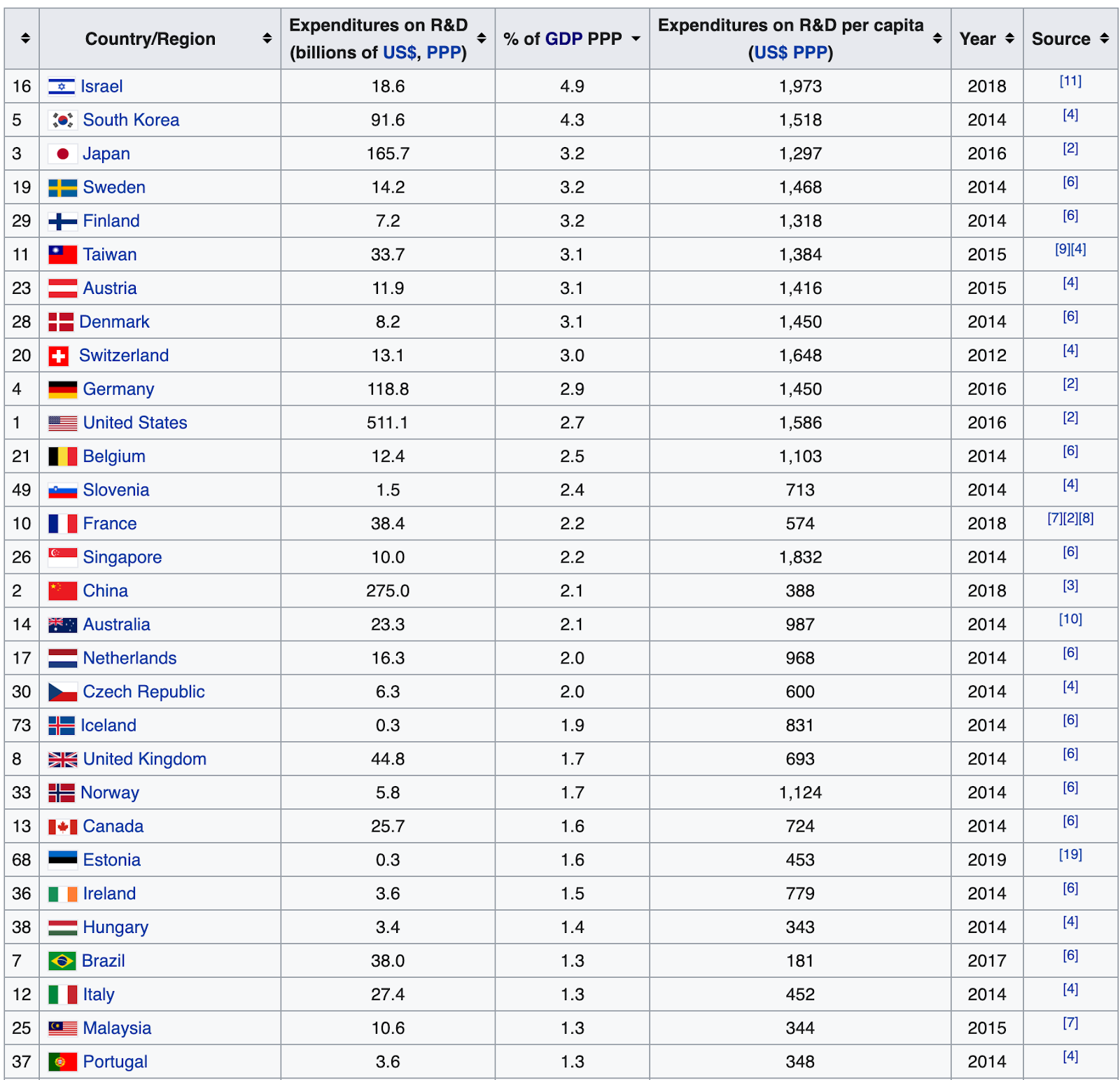Click the Japan flag icon

tap(62, 154)
